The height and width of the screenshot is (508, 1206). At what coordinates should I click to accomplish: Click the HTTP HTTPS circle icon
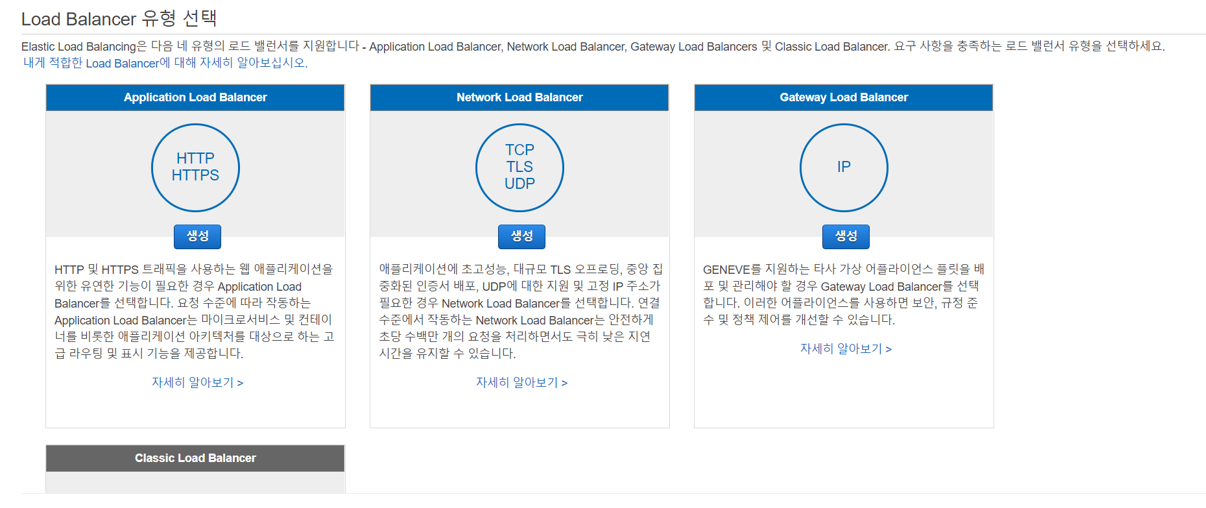point(195,167)
